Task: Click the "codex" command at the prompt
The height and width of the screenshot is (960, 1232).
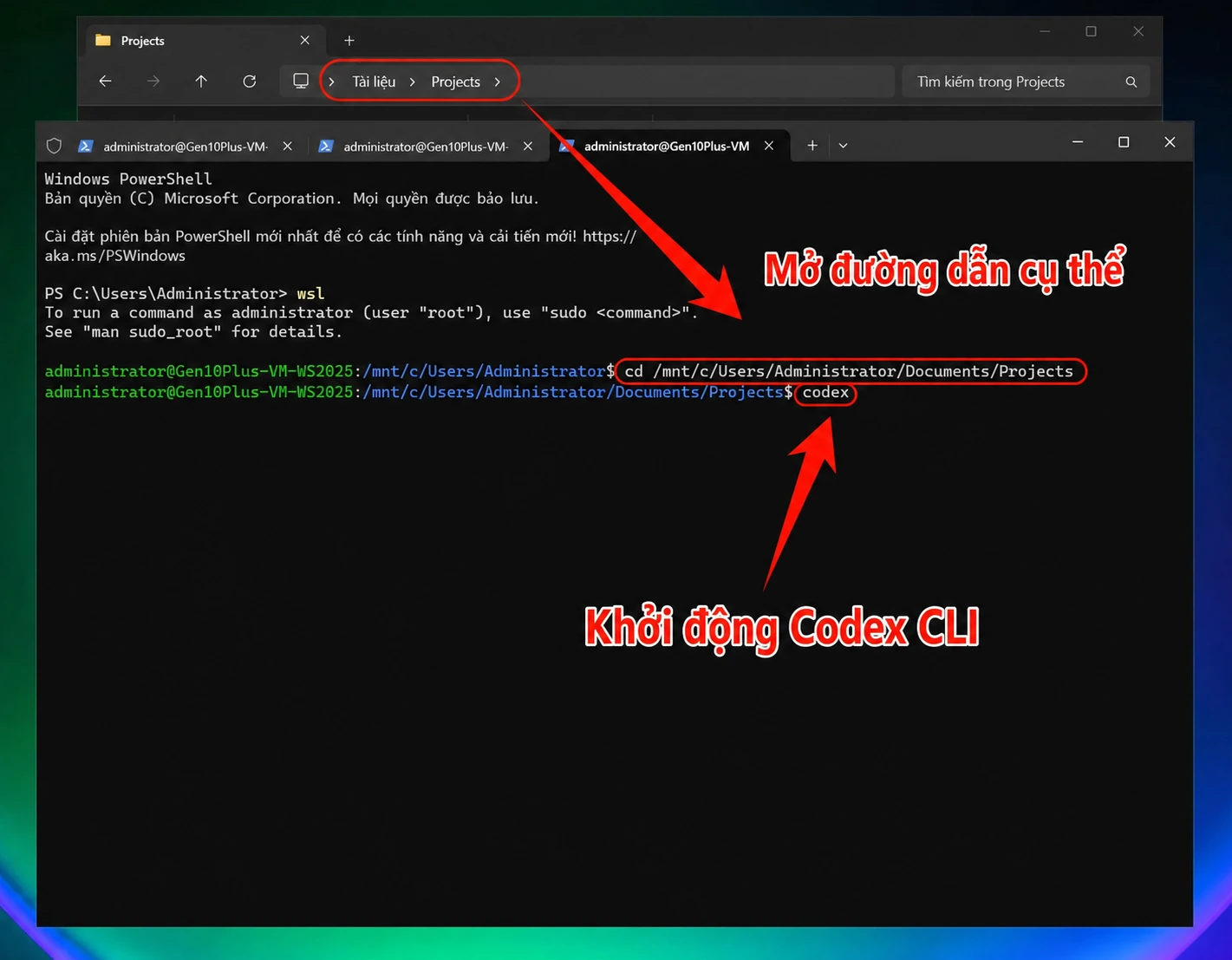Action: 825,392
